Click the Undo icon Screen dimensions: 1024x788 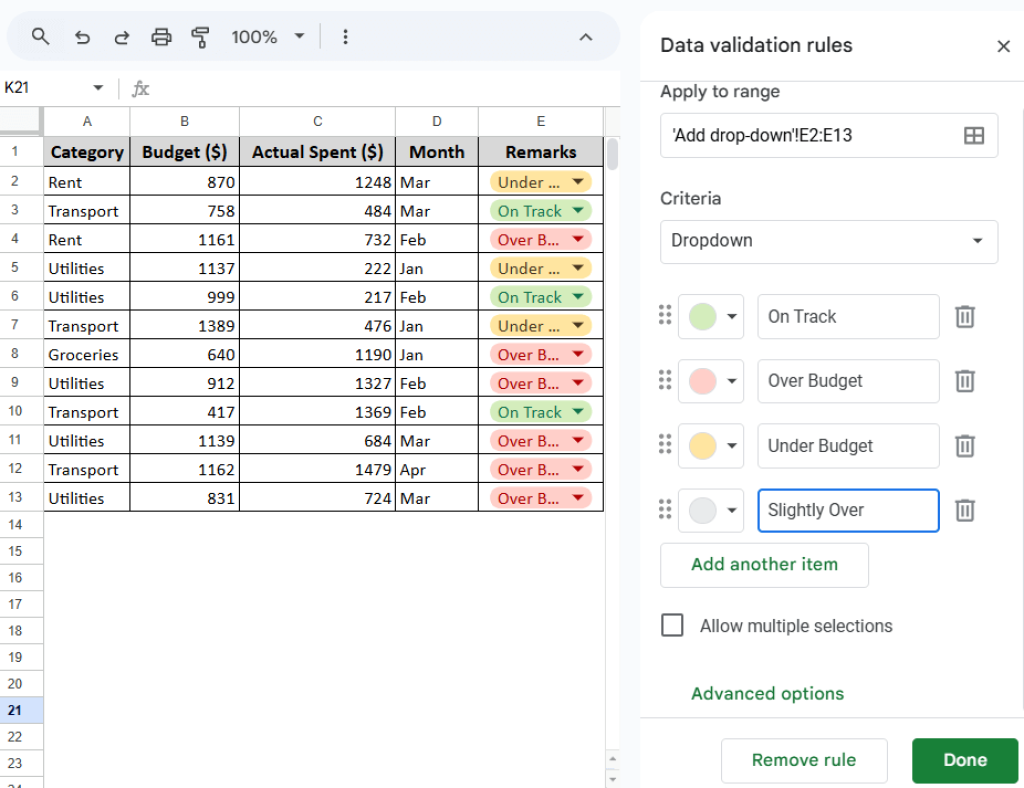pos(82,36)
